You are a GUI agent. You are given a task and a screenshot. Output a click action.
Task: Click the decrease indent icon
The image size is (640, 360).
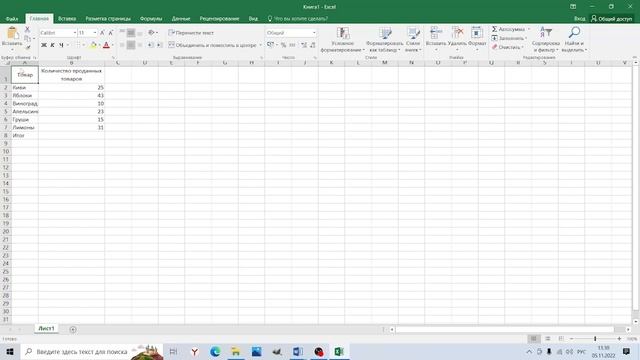[151, 45]
